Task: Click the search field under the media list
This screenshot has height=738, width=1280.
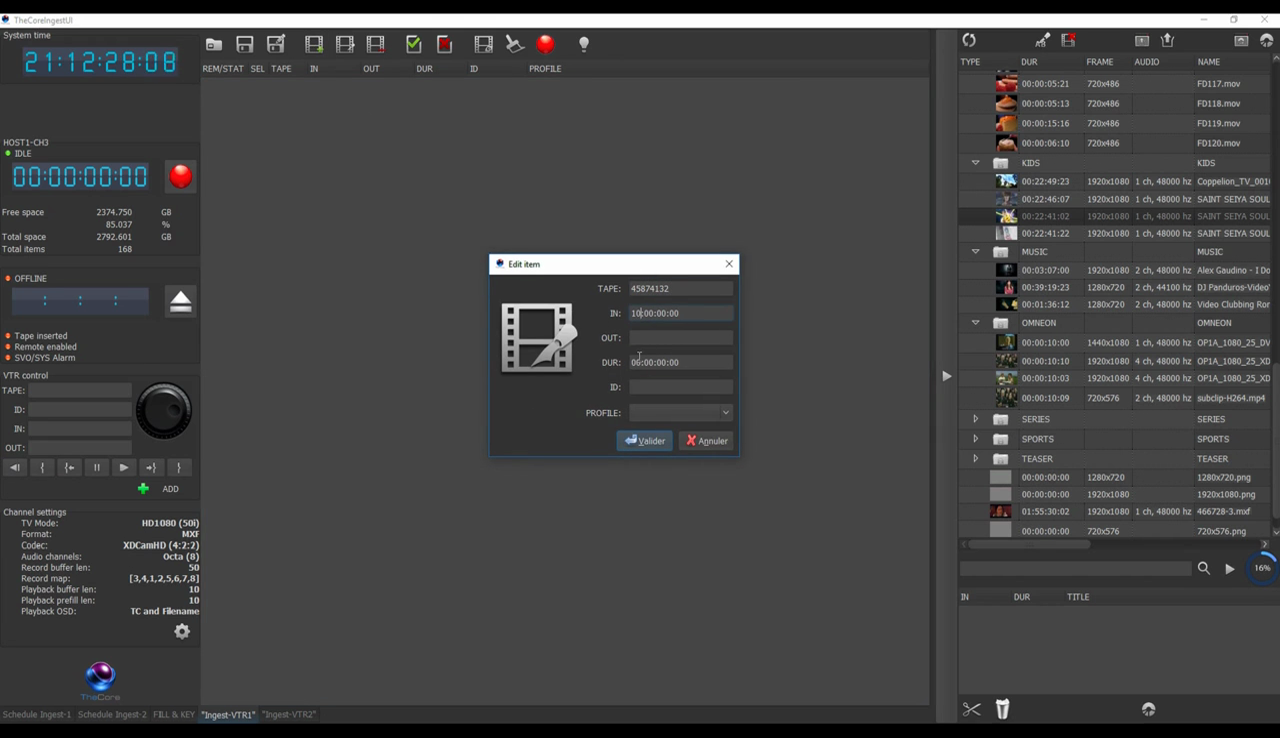Action: point(1076,568)
